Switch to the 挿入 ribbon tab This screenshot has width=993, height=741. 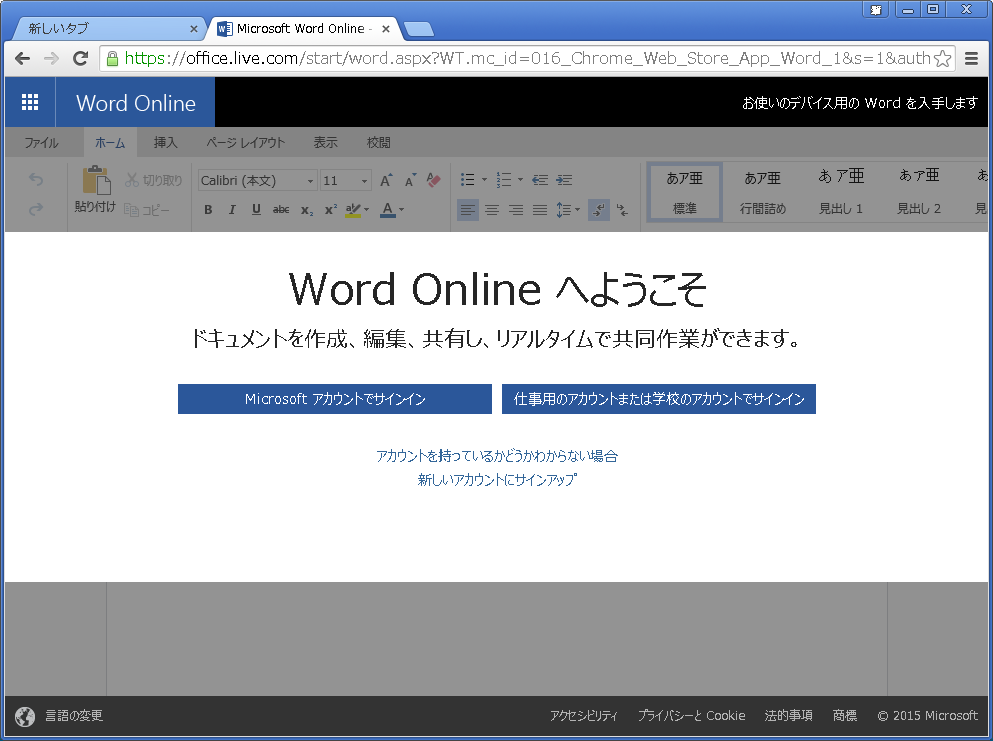pos(164,142)
